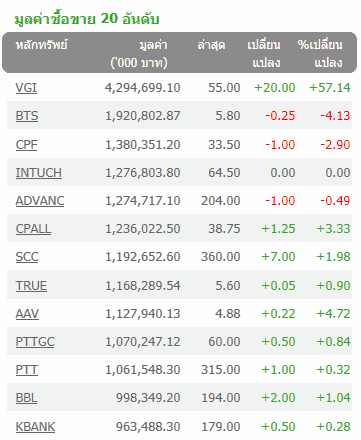Open the CPALL stock page
The image size is (361, 440).
[x=33, y=229]
